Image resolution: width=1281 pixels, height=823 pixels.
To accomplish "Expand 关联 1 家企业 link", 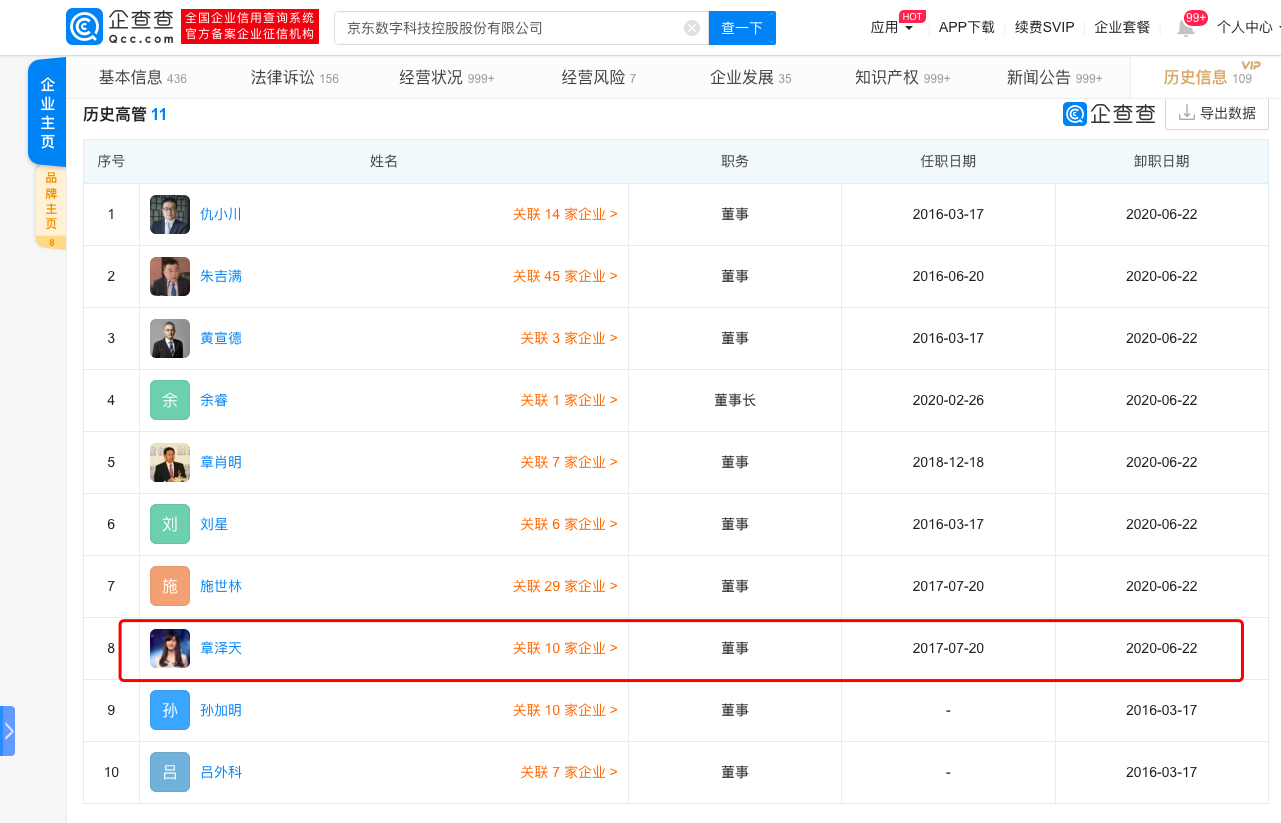I will point(569,400).
